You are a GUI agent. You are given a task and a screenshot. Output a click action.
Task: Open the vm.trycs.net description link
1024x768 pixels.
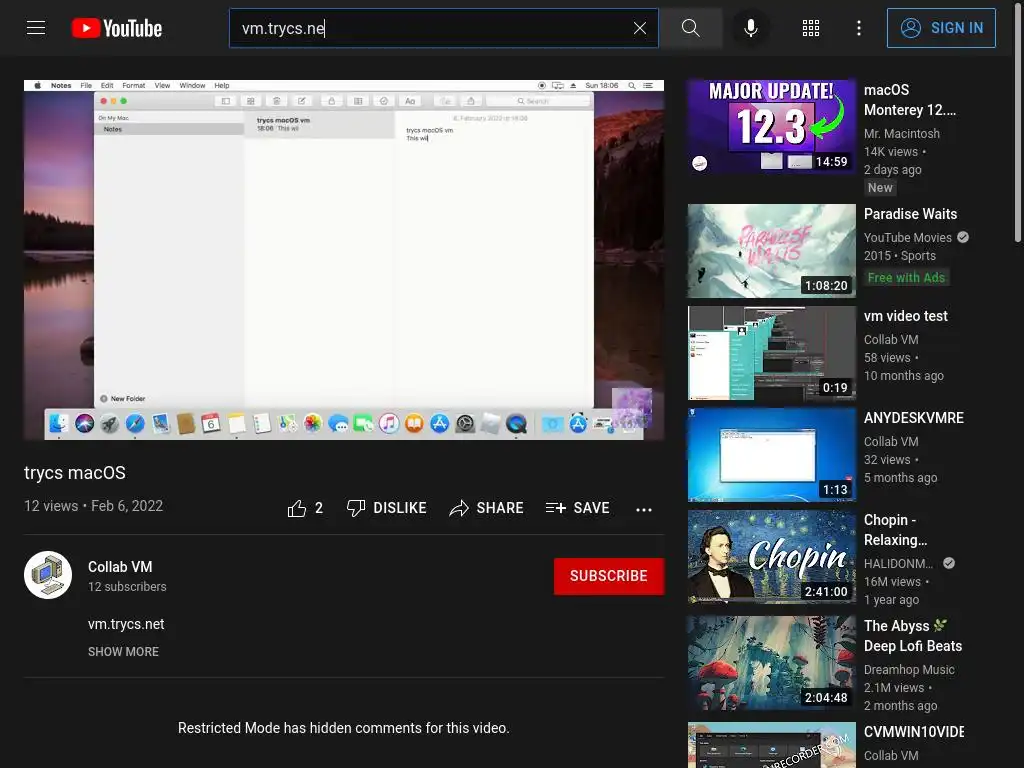click(126, 624)
